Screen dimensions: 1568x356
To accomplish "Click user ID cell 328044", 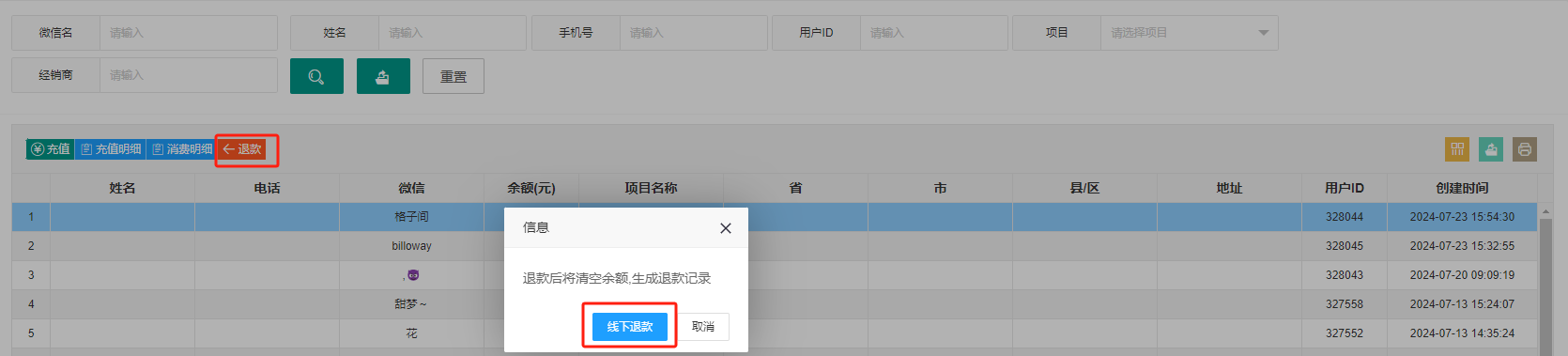I will [x=1345, y=217].
